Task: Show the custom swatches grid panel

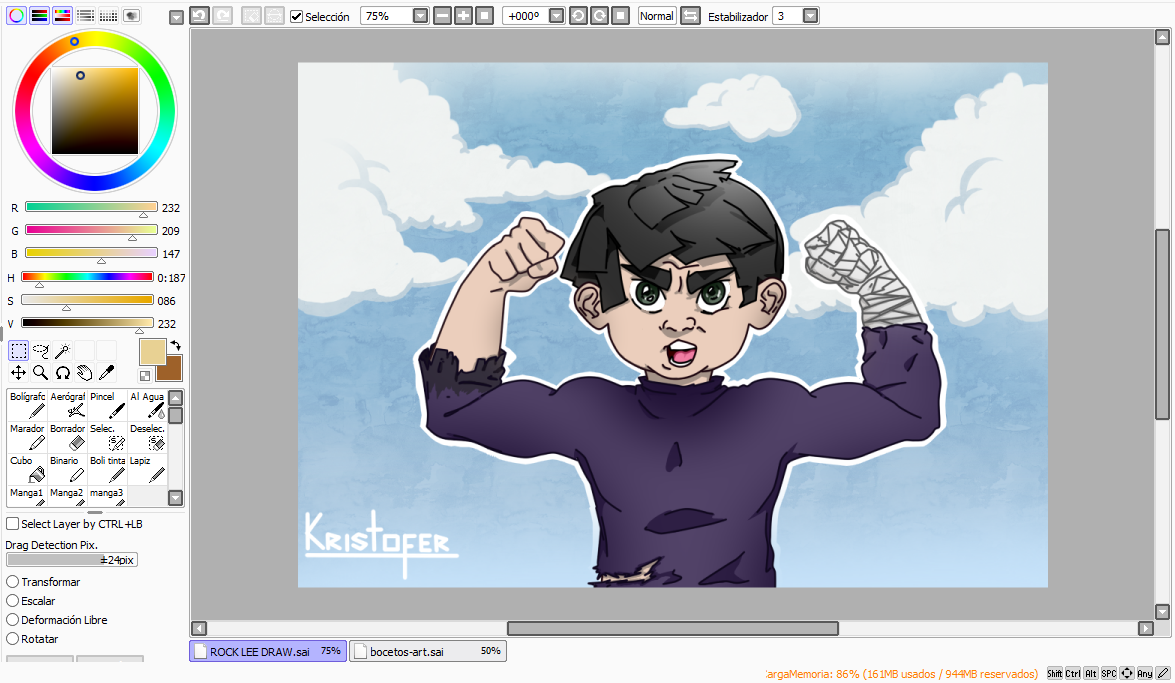Action: pyautogui.click(x=109, y=15)
